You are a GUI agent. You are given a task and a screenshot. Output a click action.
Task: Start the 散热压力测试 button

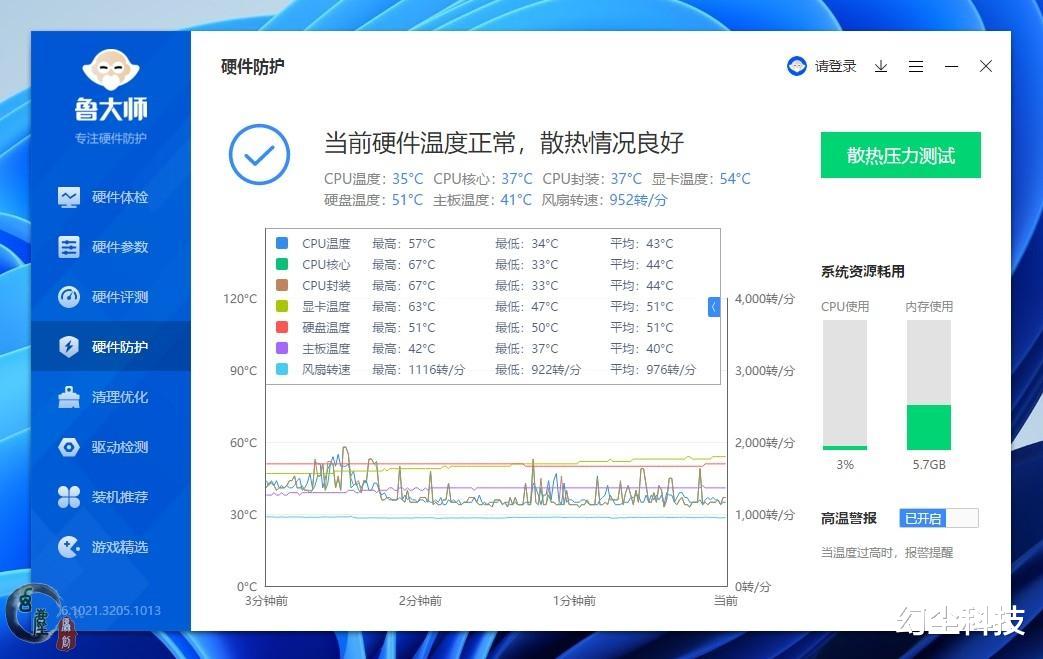pyautogui.click(x=900, y=155)
